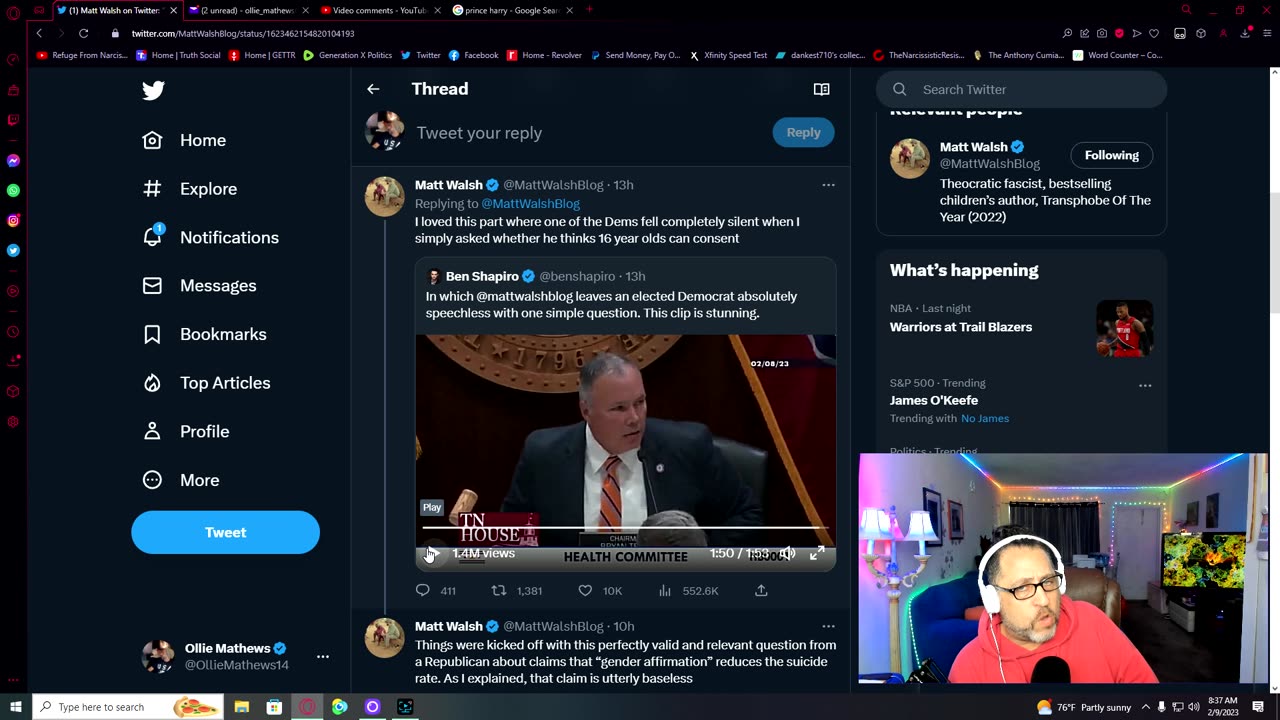The image size is (1280, 720).
Task: Go back with the Thread arrow
Action: tap(373, 89)
